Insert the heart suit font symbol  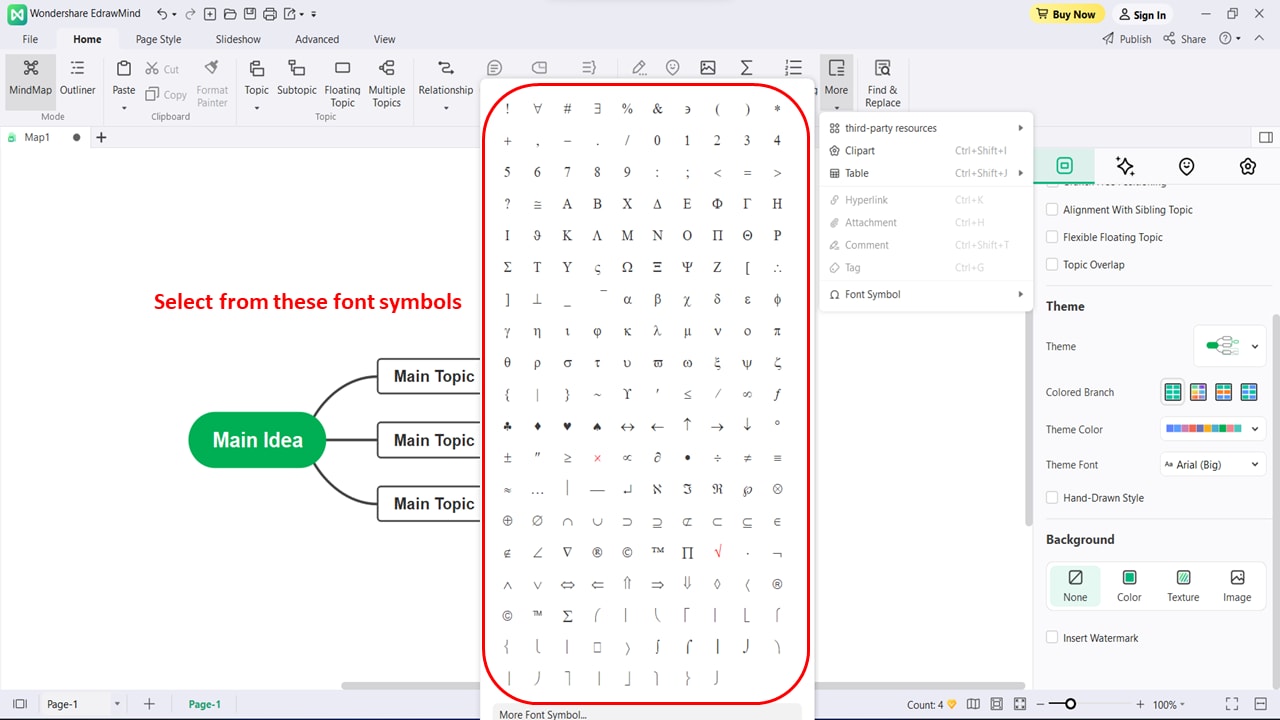tap(567, 426)
